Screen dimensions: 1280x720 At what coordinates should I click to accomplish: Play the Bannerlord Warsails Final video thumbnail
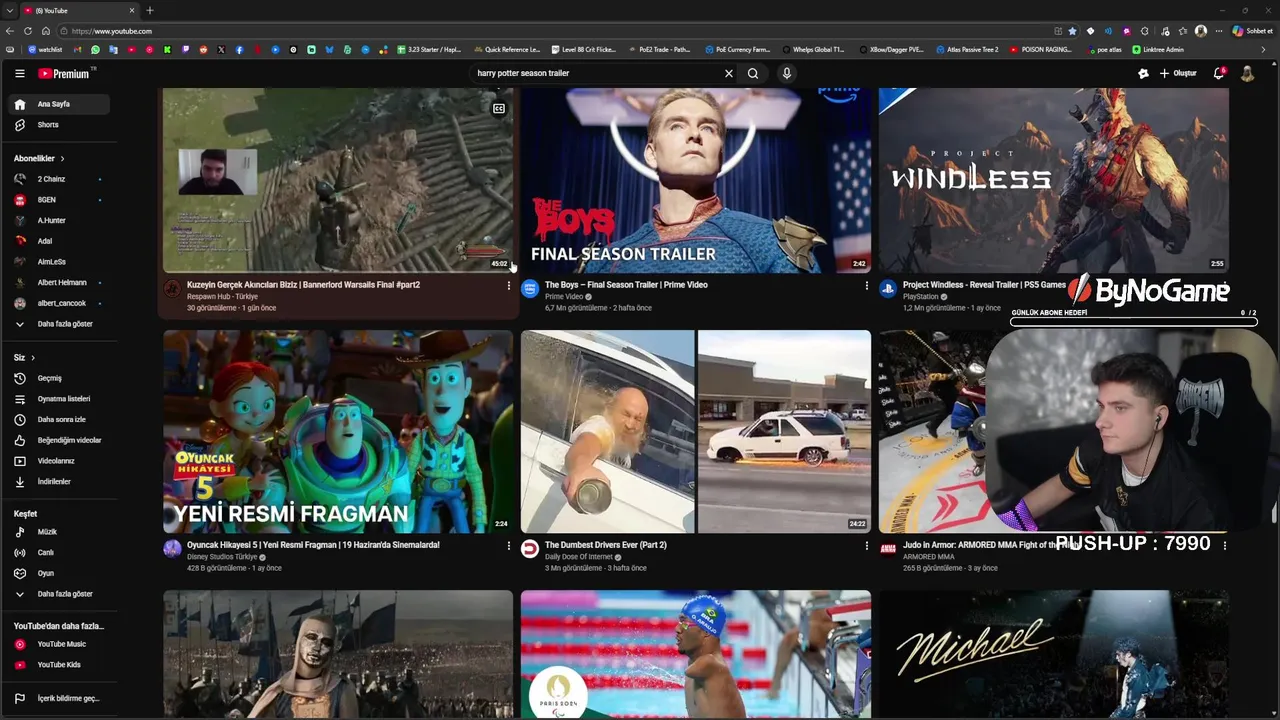[x=338, y=180]
